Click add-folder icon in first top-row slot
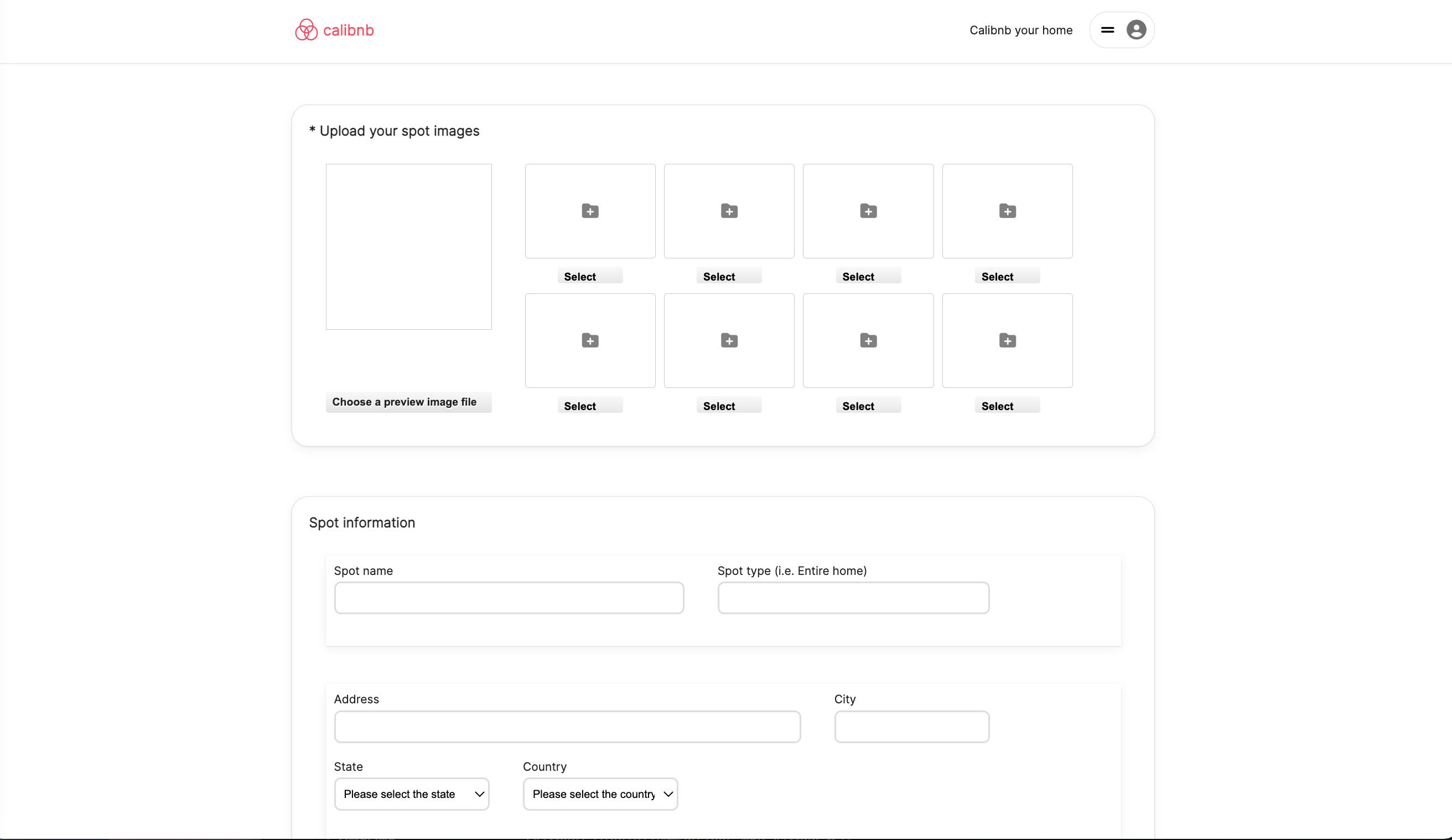 click(x=589, y=211)
